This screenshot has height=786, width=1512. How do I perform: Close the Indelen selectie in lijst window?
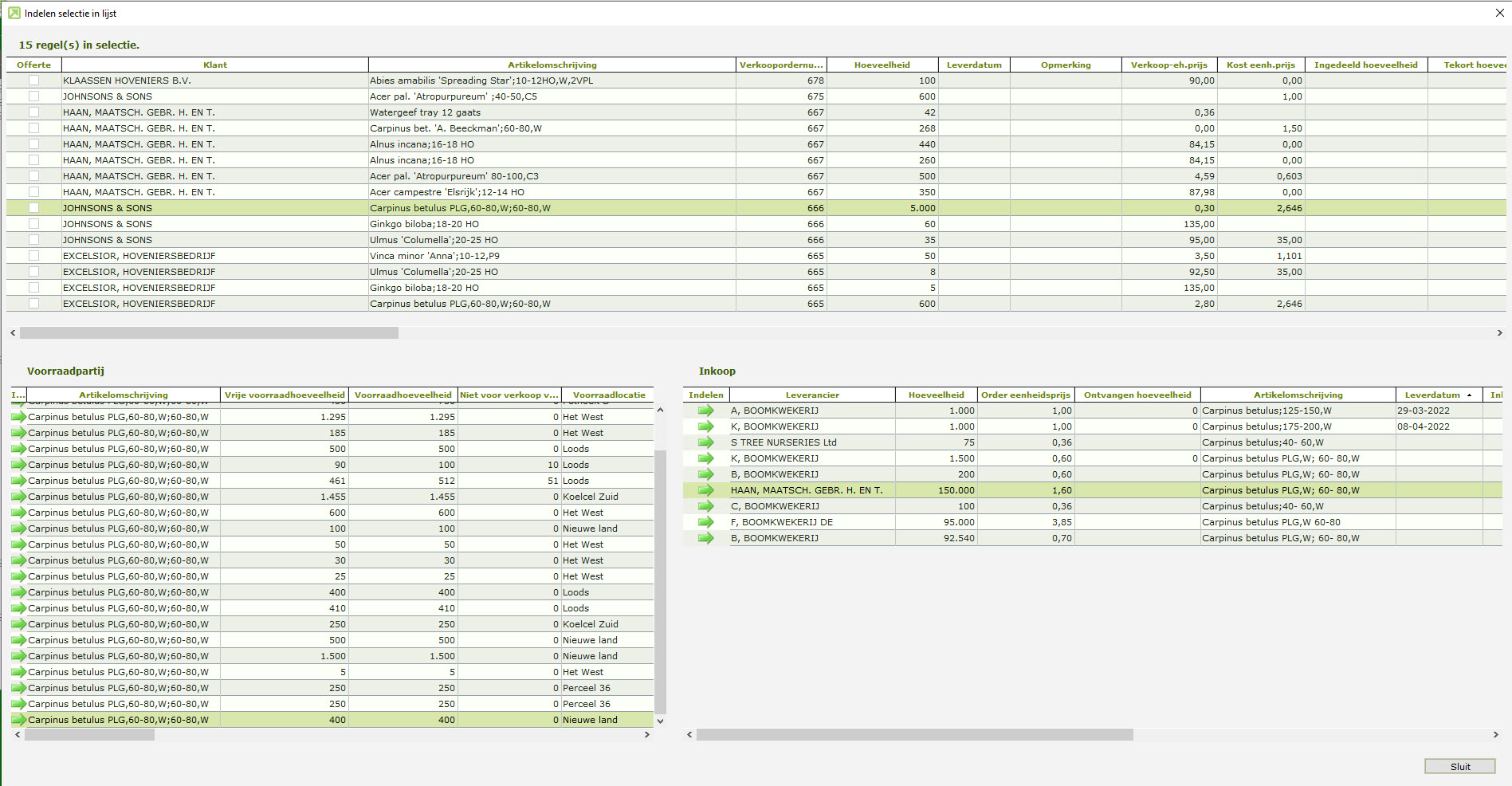1499,13
